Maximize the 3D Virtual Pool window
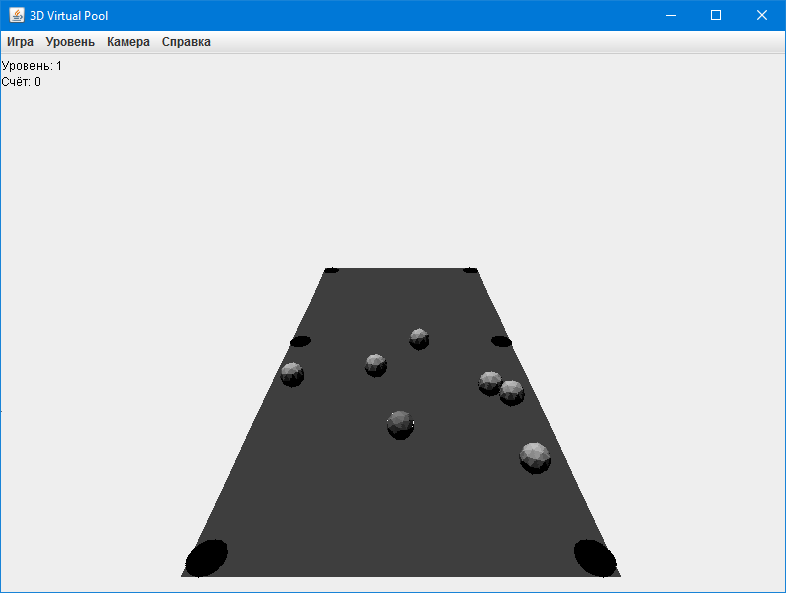786x593 pixels. [716, 15]
